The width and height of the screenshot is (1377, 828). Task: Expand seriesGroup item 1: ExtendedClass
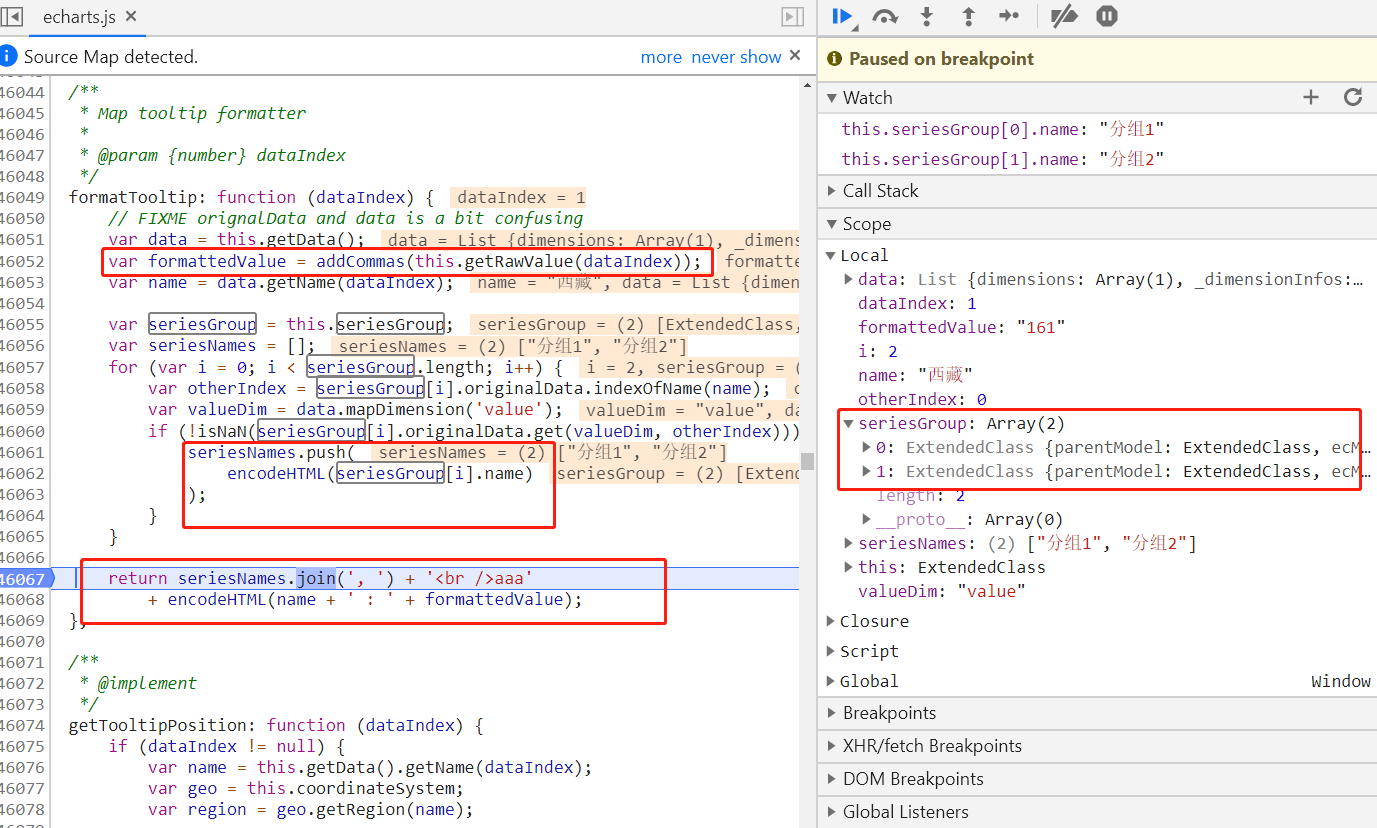[x=867, y=471]
